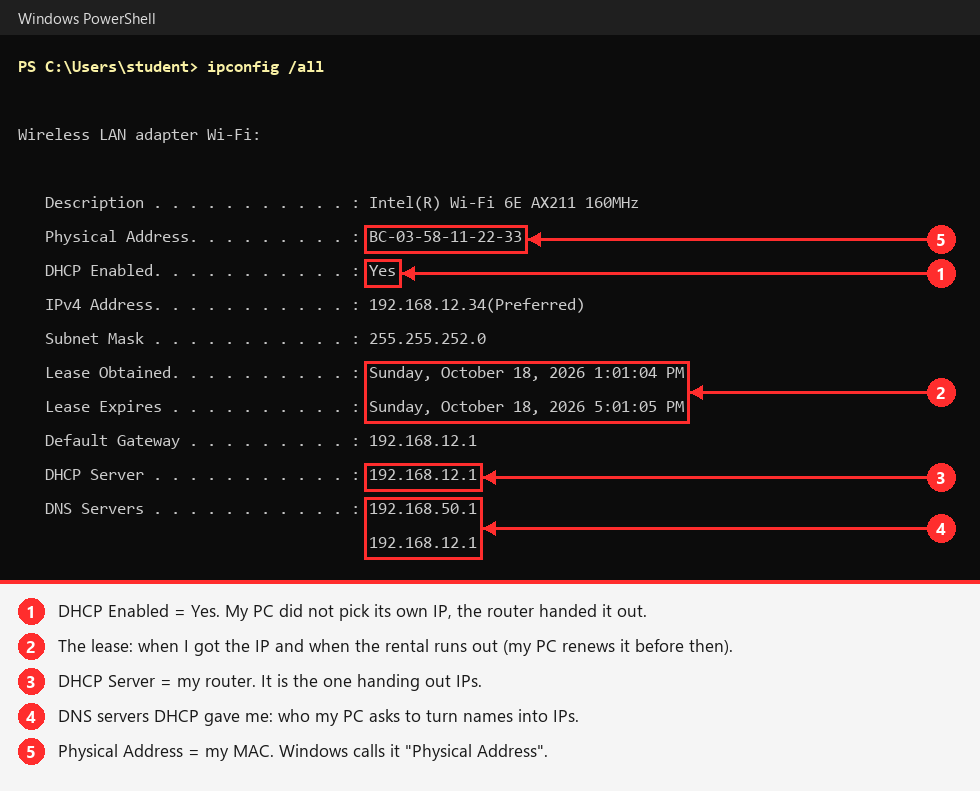Click the Default Gateway value 192.168.12.1

(422, 441)
